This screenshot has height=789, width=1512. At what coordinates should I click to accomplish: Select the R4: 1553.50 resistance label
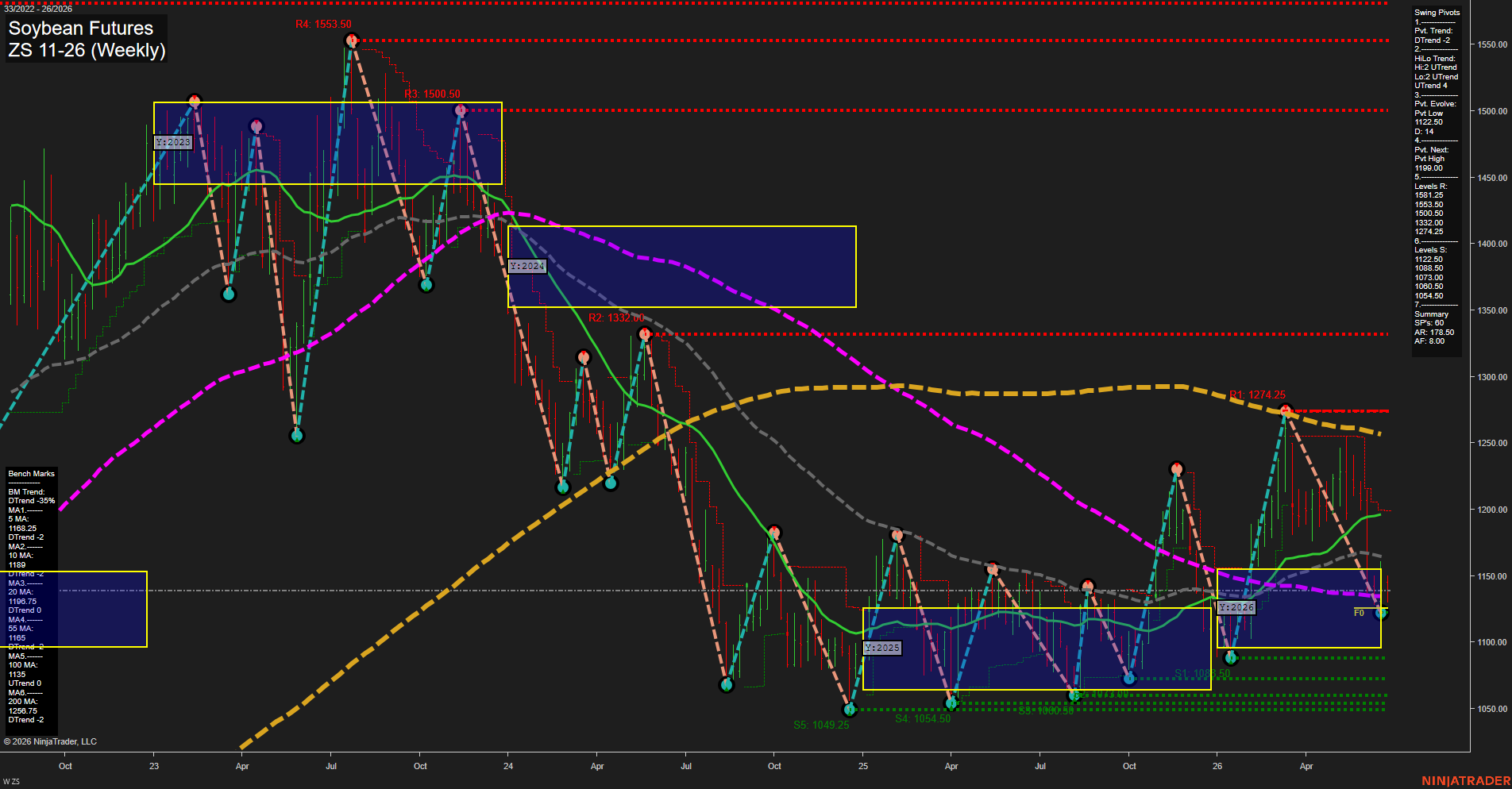(x=323, y=25)
